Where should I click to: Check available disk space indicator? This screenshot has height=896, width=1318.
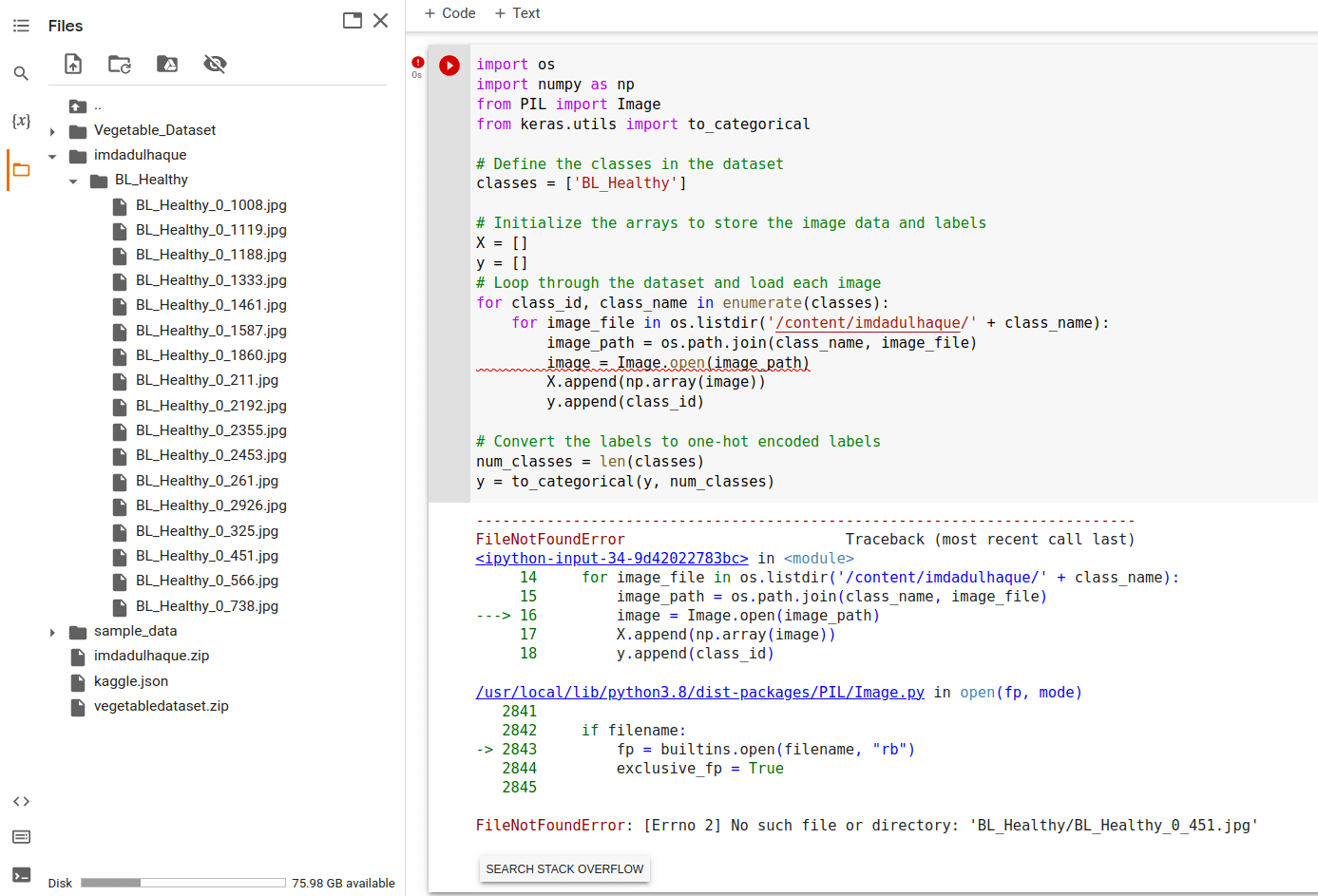click(182, 883)
